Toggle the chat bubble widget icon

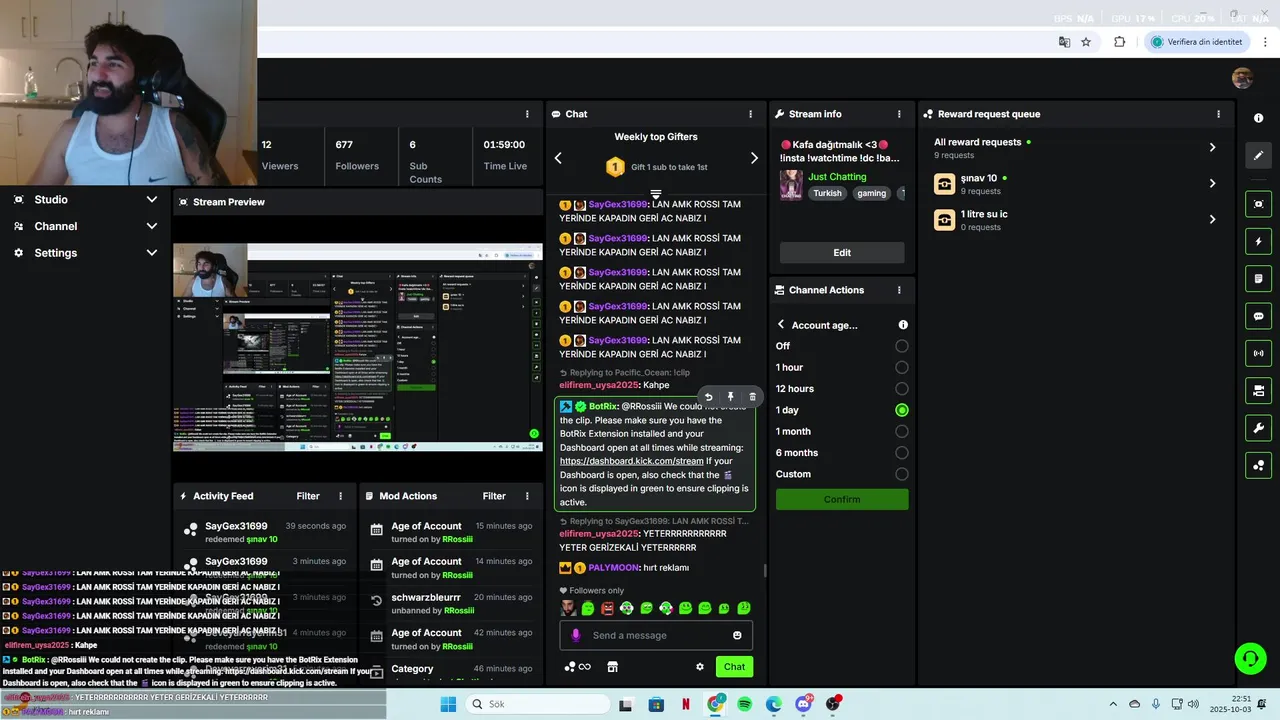coord(1258,316)
